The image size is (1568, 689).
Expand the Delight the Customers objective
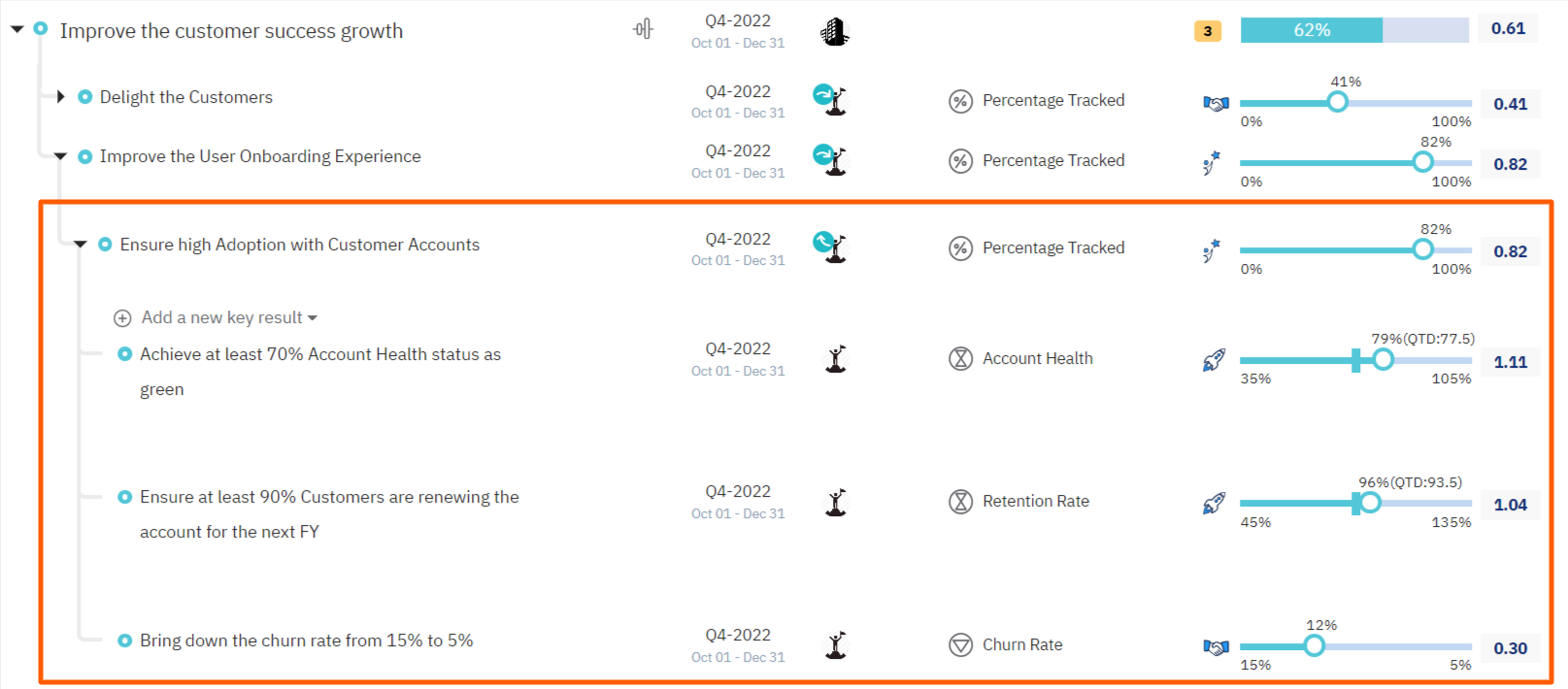(x=60, y=97)
